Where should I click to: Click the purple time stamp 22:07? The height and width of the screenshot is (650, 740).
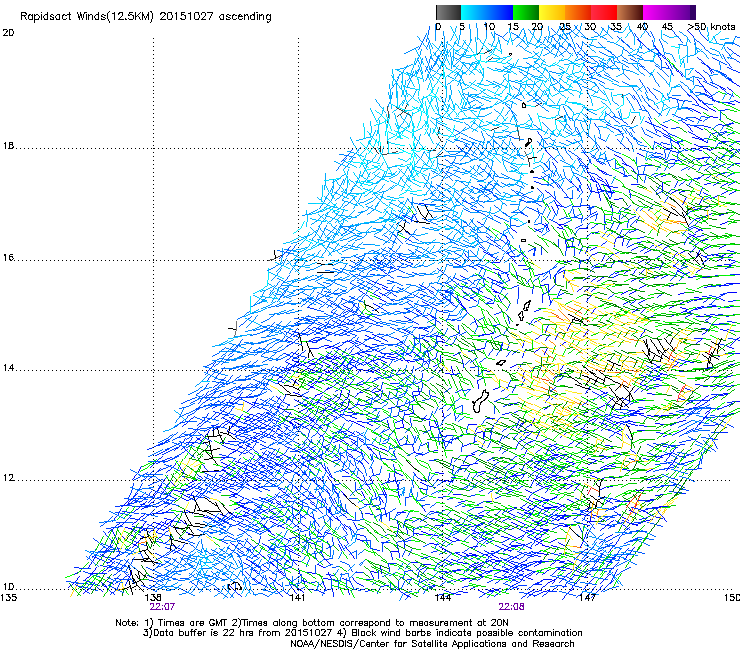[162, 607]
